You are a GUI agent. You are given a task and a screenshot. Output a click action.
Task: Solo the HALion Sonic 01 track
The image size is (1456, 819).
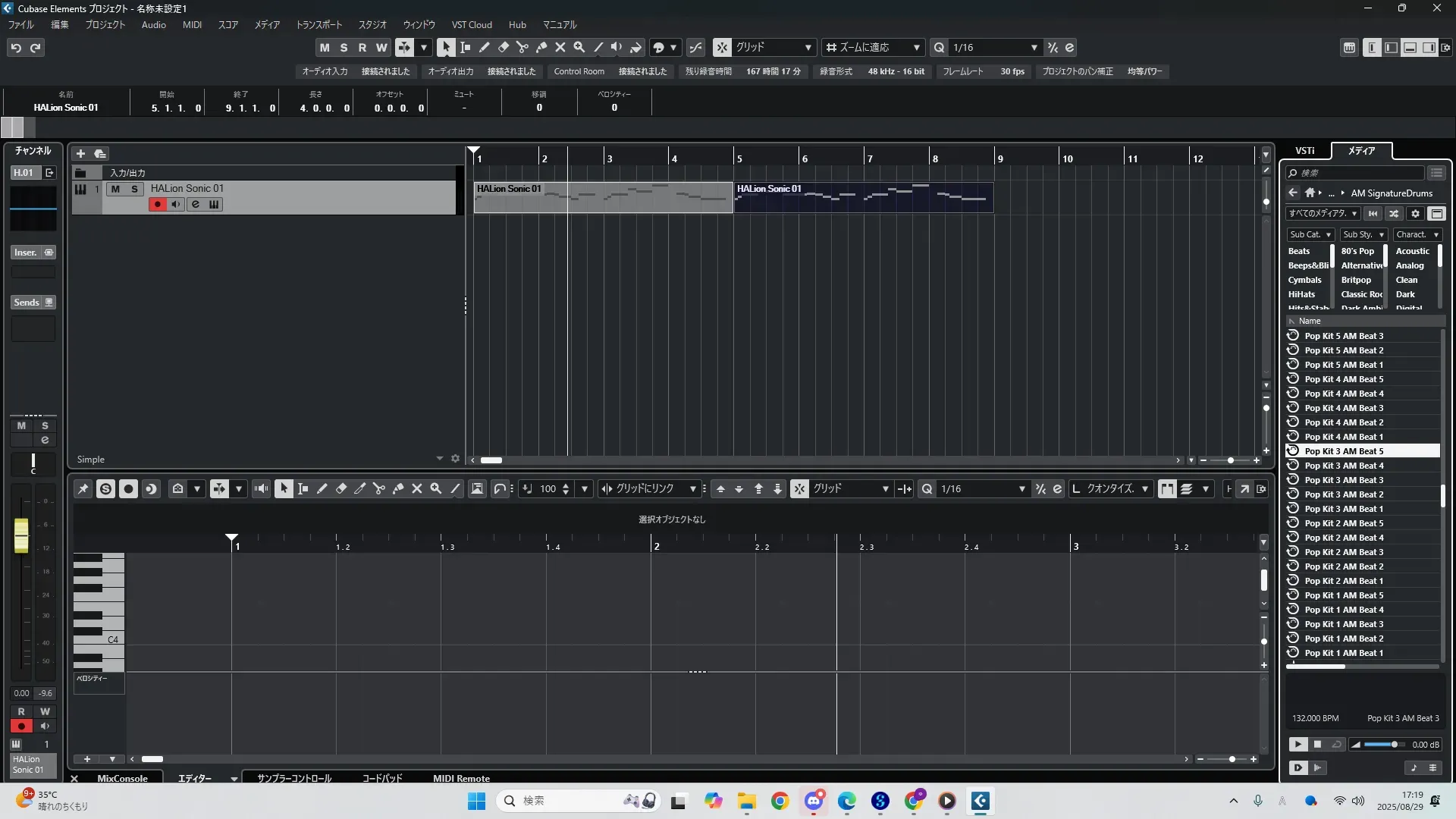click(134, 189)
